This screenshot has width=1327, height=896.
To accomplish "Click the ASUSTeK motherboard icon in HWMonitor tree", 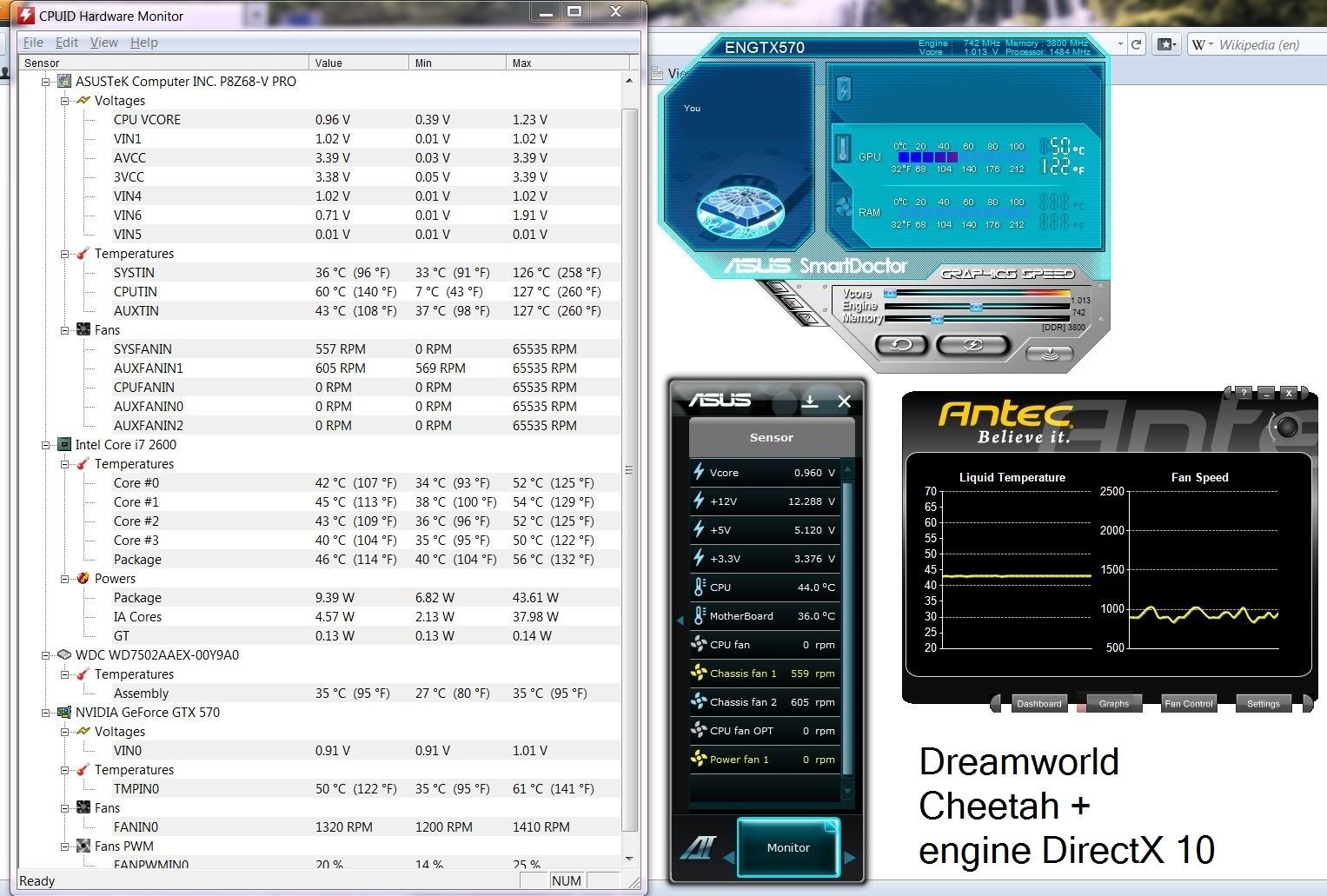I will (63, 81).
